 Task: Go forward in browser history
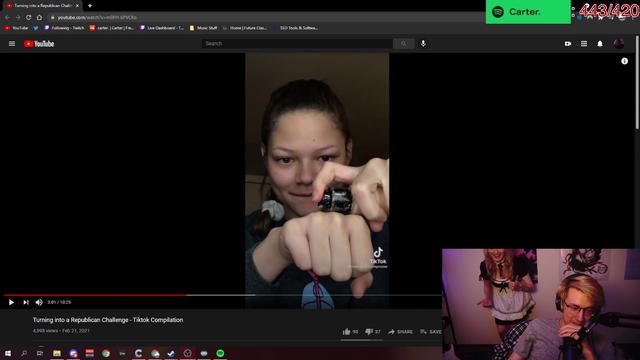click(18, 18)
